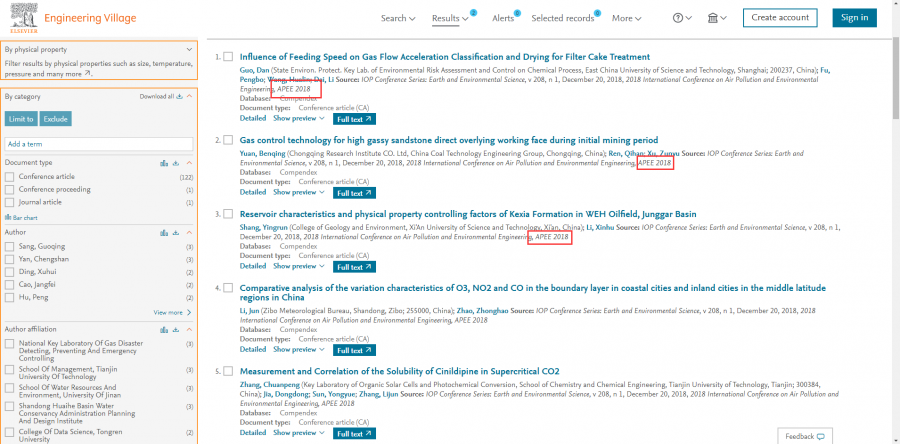This screenshot has height=444, width=900.
Task: Open title 'Measurement and Correlation of the Solubility'
Action: click(x=399, y=371)
